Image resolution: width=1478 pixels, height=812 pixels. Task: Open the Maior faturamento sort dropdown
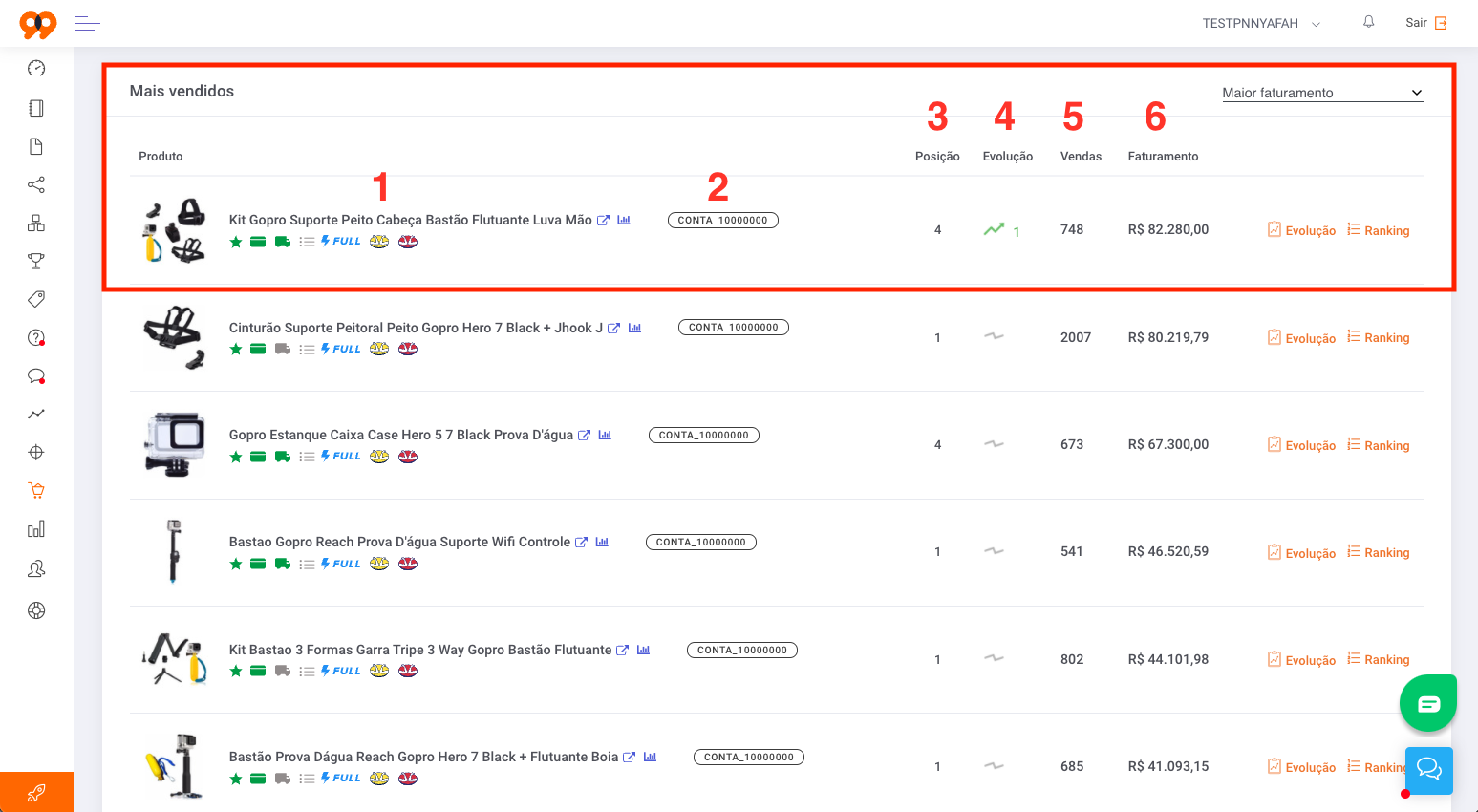coord(1322,93)
